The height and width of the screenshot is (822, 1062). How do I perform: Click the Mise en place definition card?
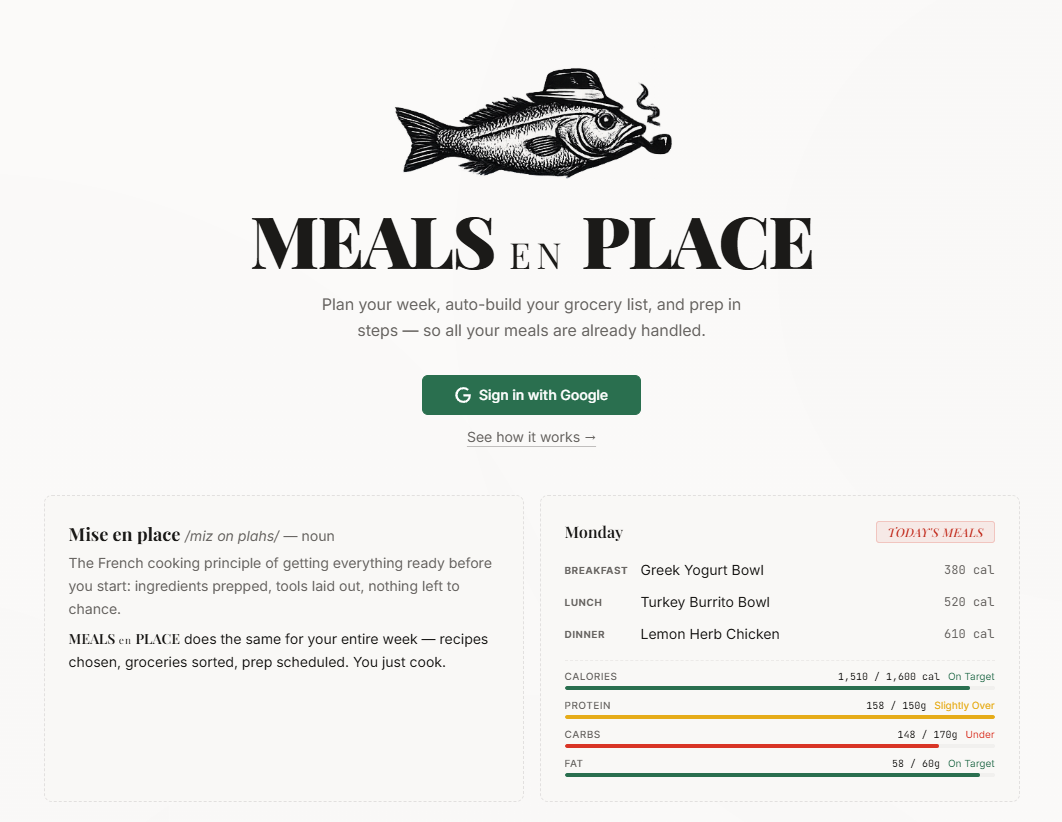pos(283,648)
